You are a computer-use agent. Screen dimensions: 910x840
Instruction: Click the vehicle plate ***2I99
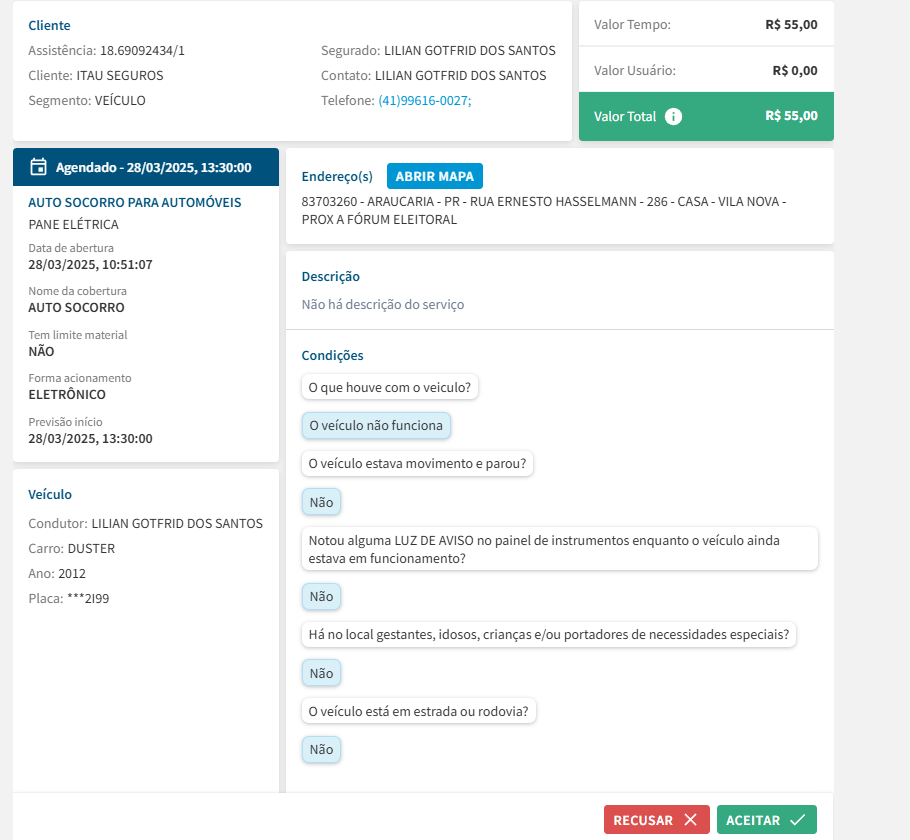point(88,599)
